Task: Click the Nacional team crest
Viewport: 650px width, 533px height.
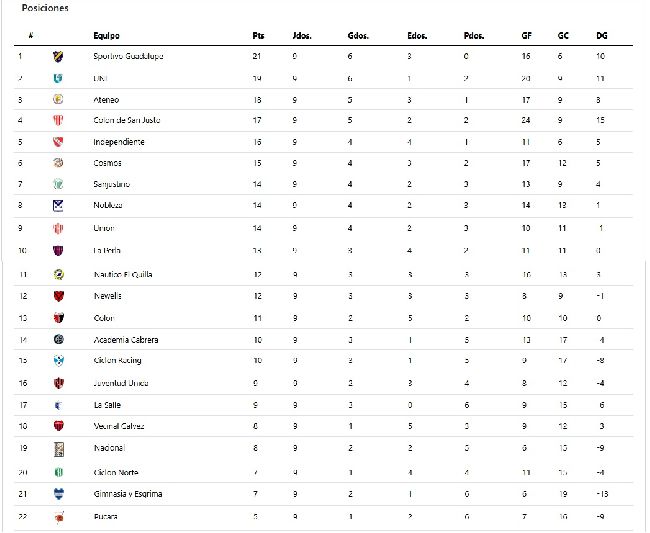Action: click(x=59, y=449)
